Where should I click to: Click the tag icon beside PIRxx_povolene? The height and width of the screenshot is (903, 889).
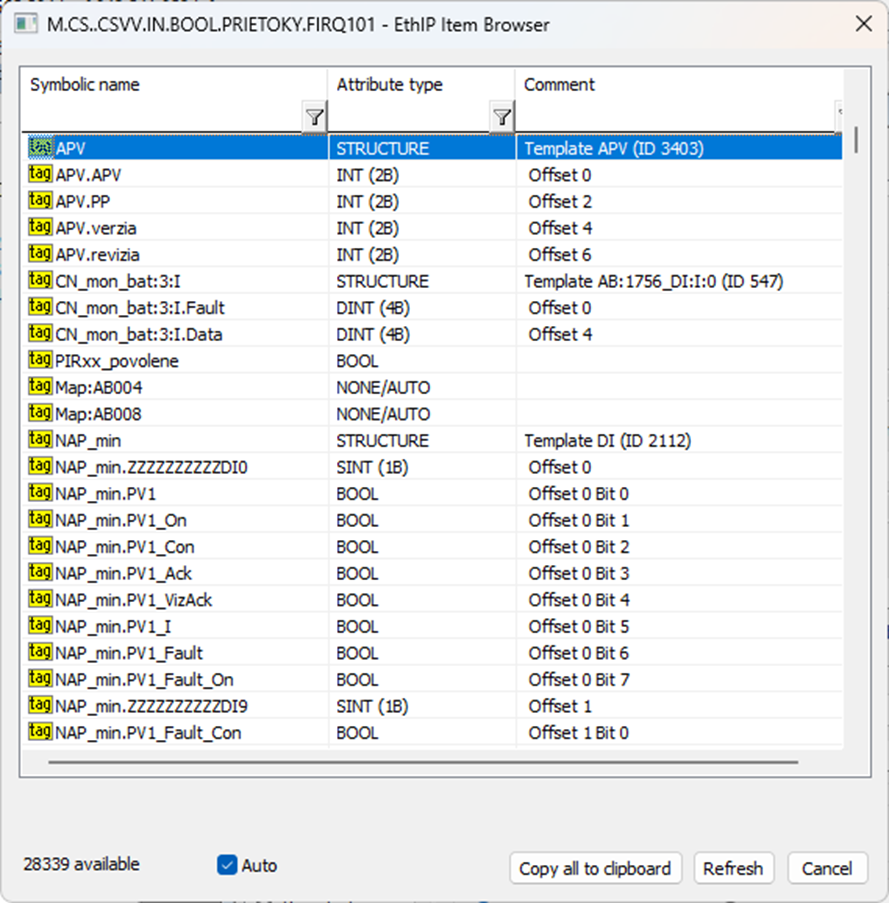point(41,361)
